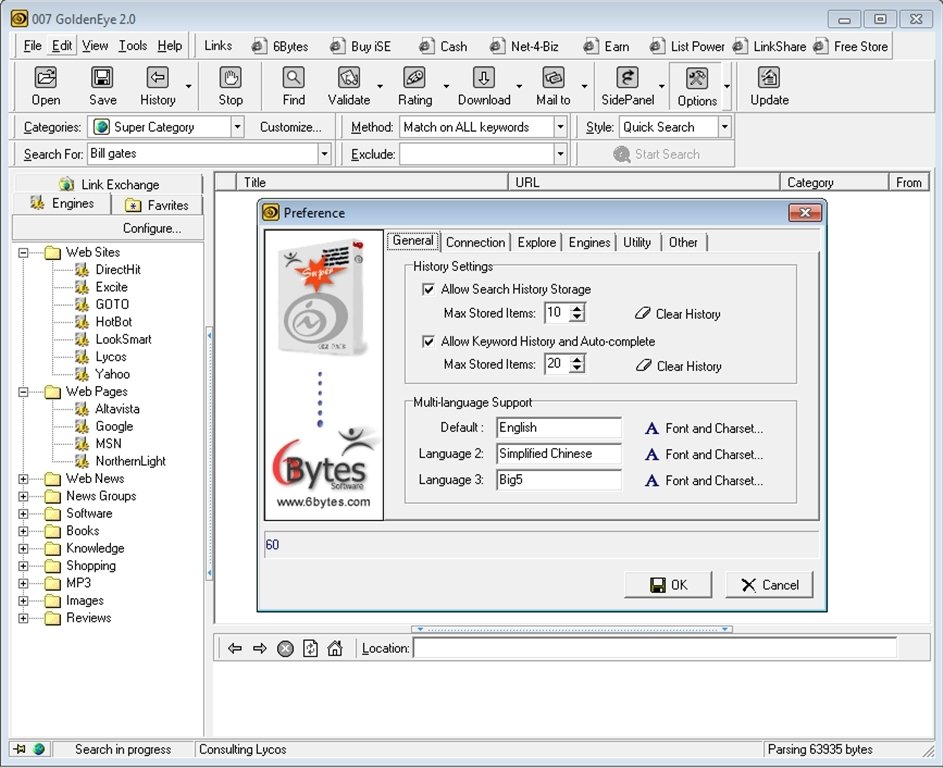The height and width of the screenshot is (768, 943).
Task: Click the Buy iSE link icon
Action: tap(337, 46)
